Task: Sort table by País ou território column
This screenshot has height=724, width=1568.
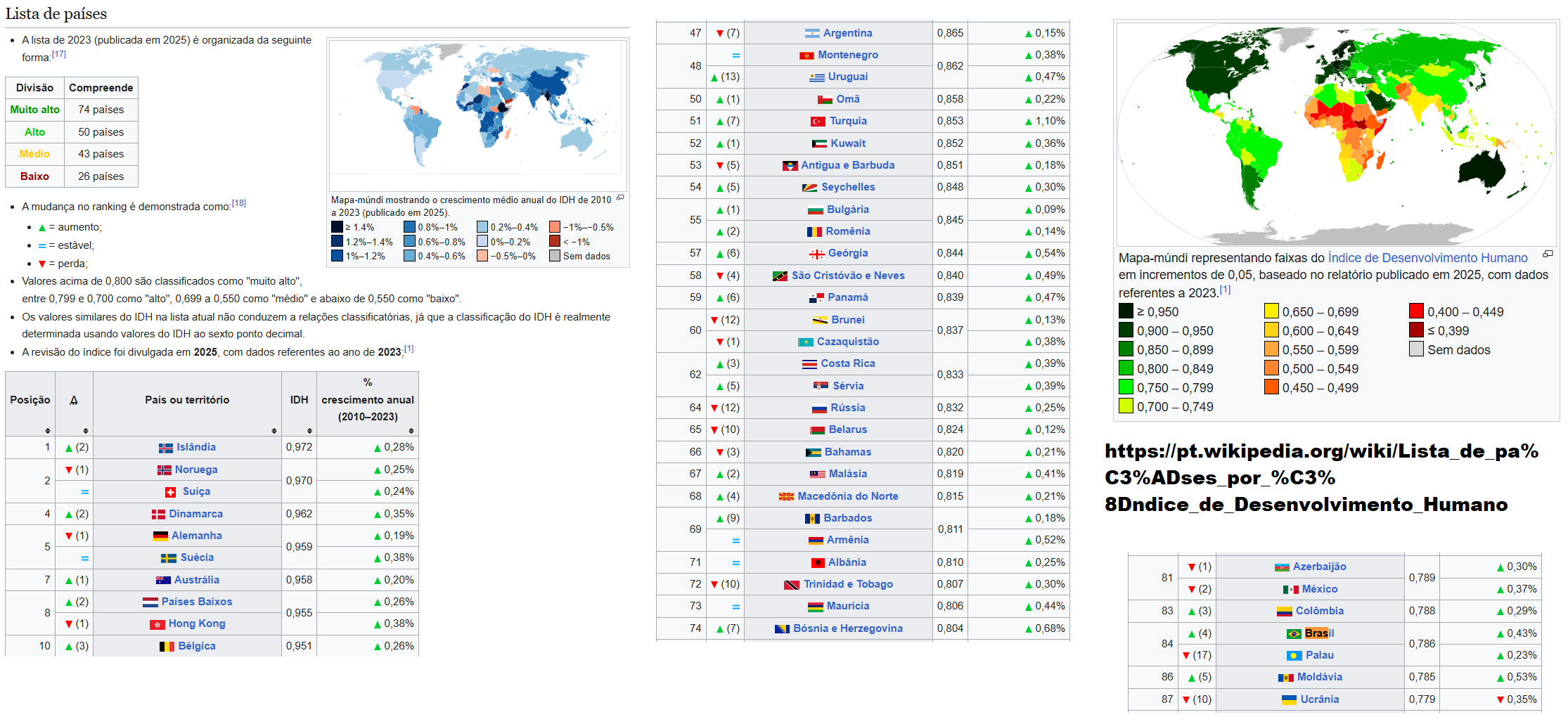Action: 274,431
